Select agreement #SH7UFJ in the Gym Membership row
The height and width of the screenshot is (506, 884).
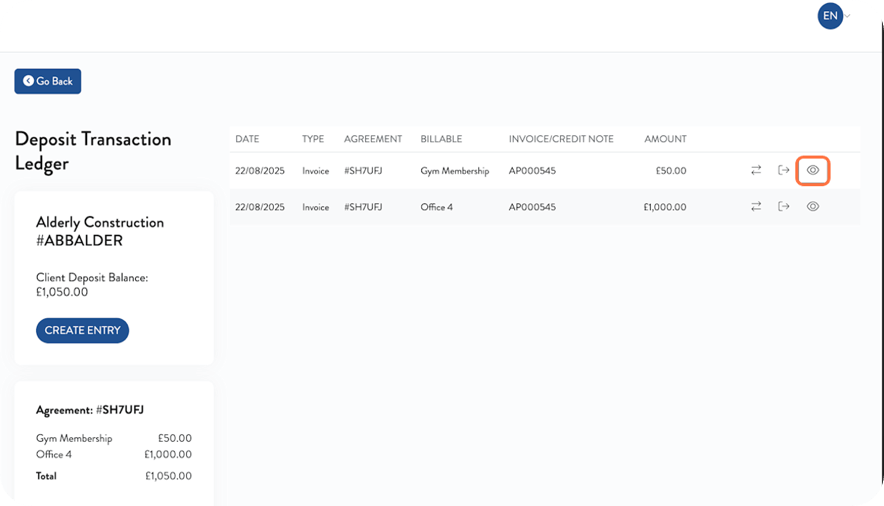pos(360,171)
